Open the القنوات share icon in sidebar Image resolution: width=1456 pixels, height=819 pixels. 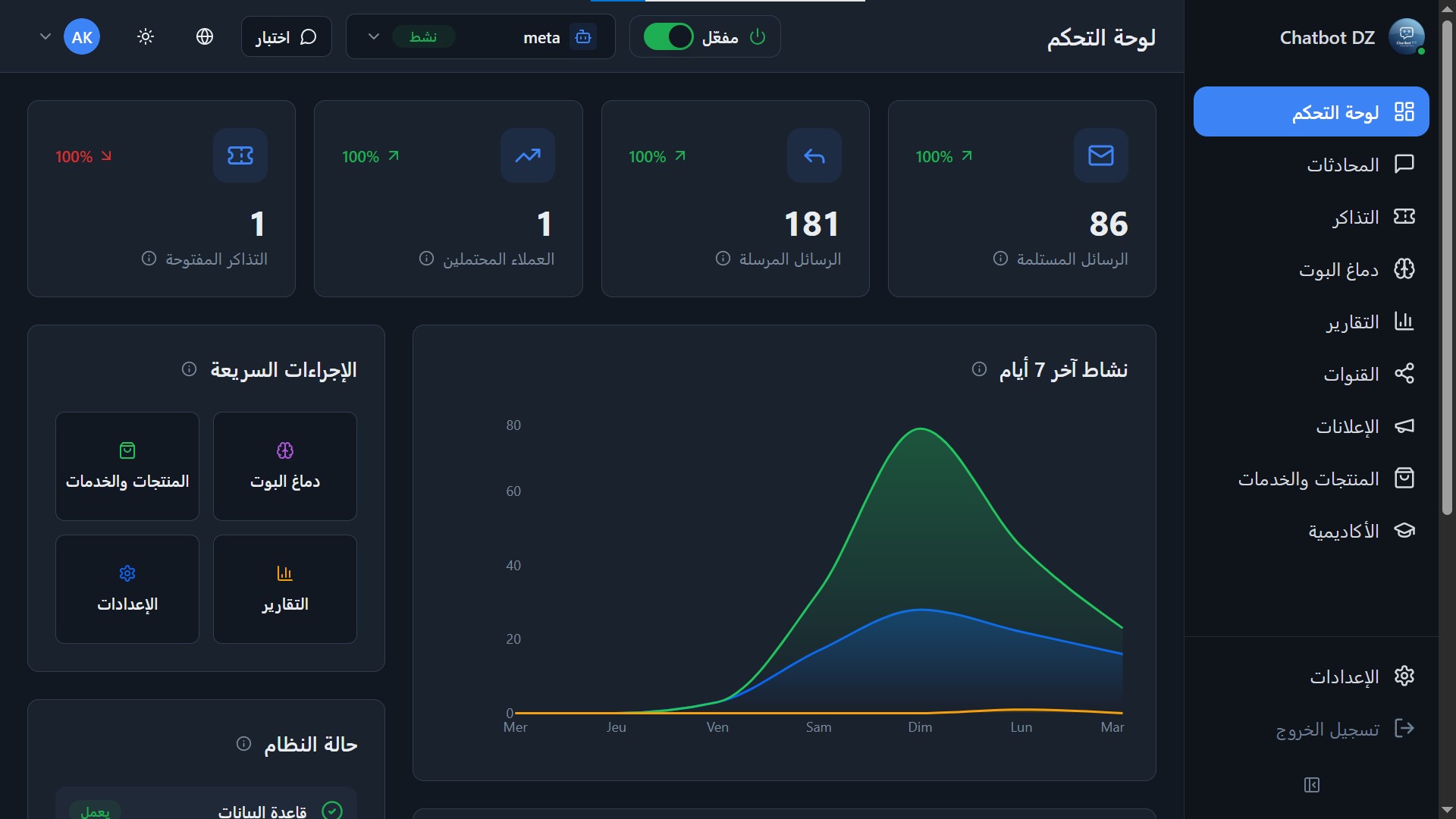pos(1404,374)
